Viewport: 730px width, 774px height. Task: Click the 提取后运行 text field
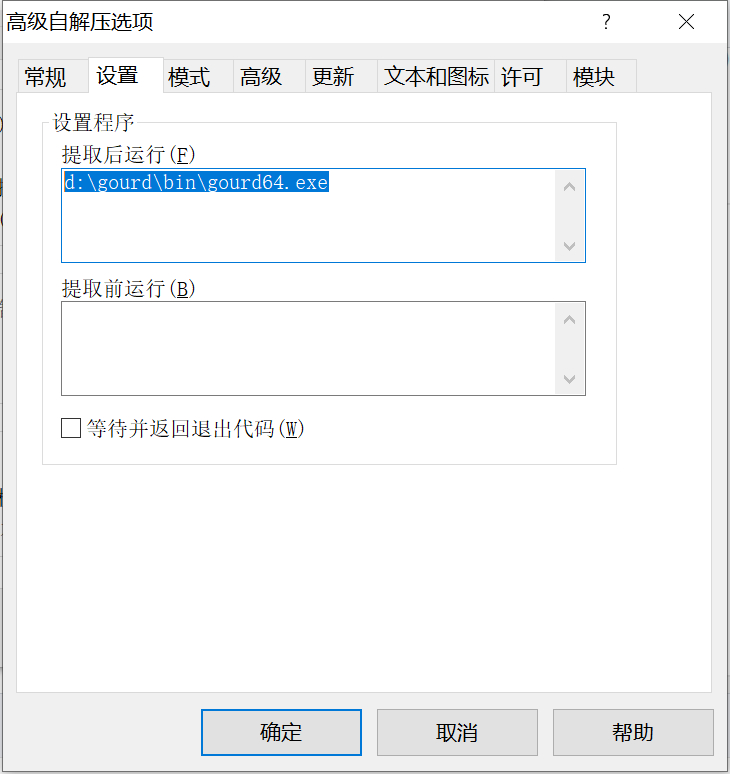[x=310, y=216]
